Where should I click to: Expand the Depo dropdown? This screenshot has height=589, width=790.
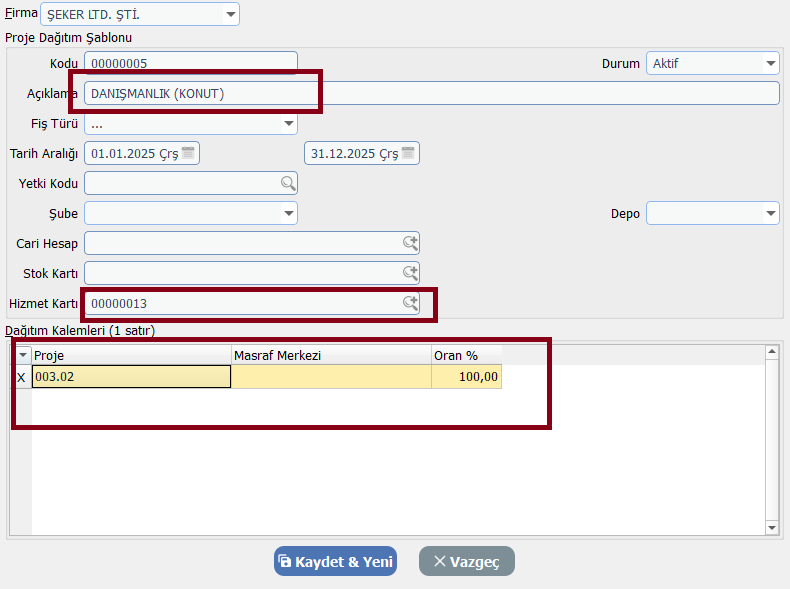coord(770,213)
